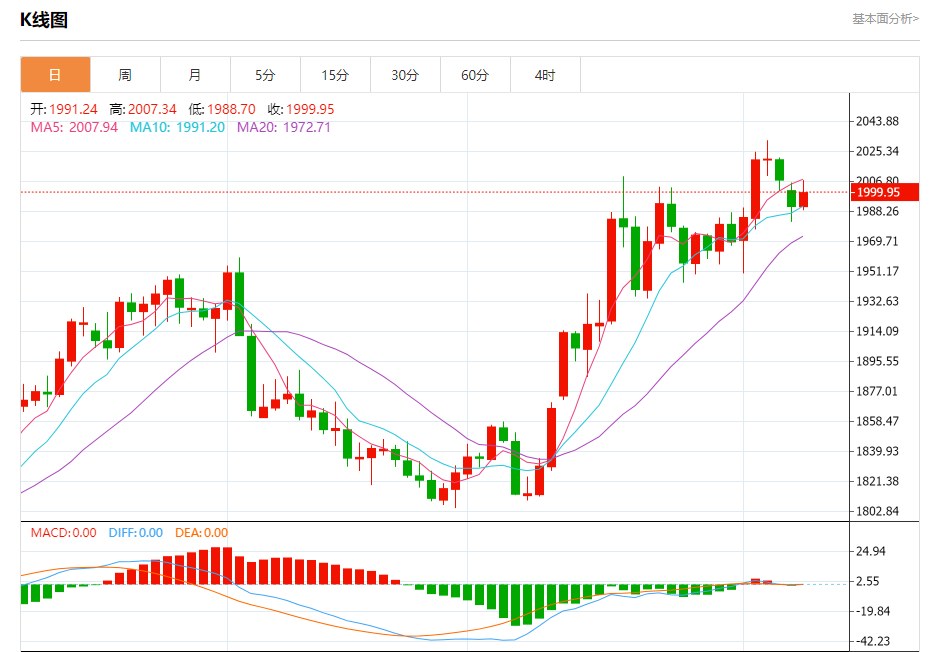
Task: Open the 基本面分析 link
Action: click(x=885, y=19)
